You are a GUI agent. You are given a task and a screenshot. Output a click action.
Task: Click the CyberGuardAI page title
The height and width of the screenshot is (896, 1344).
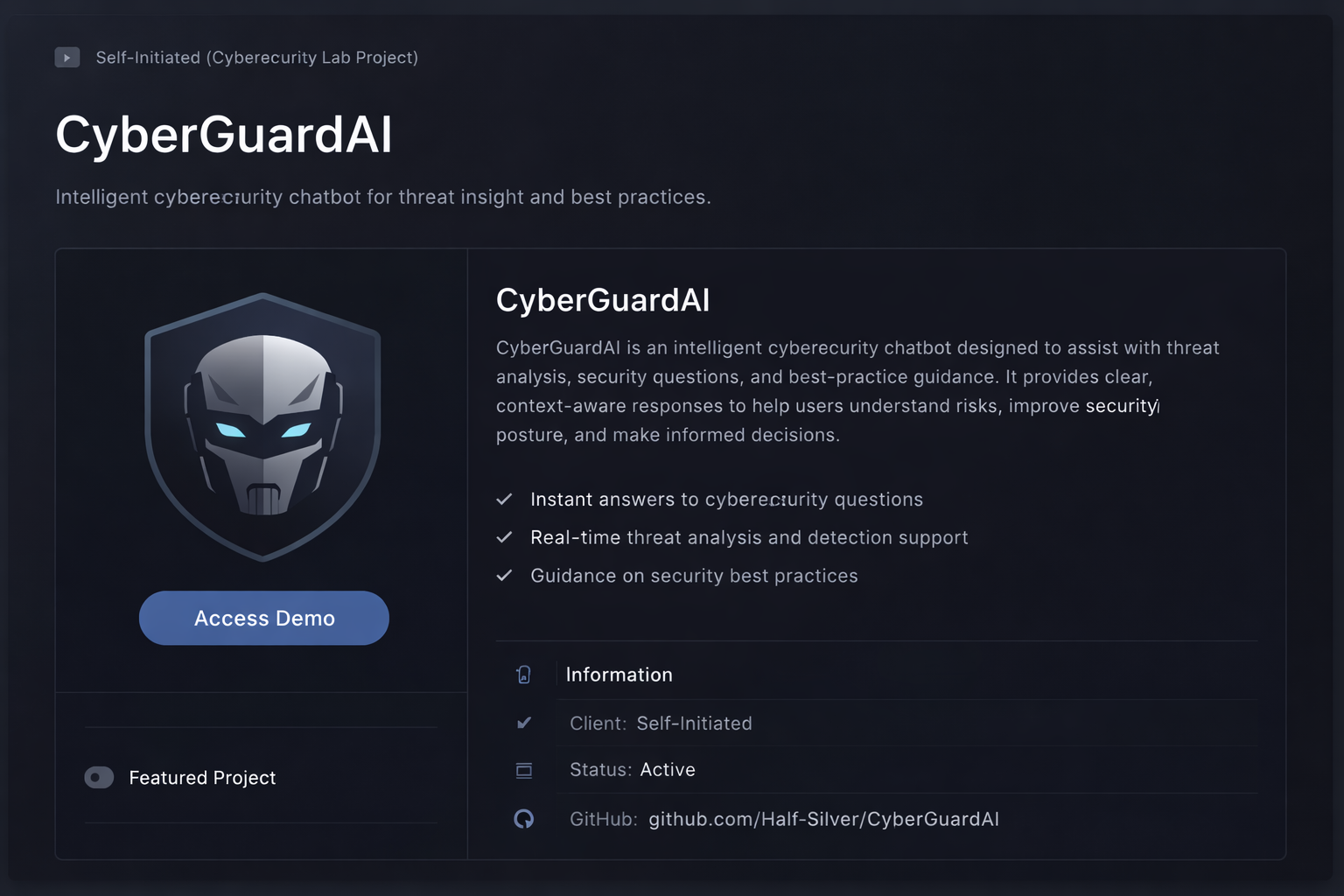[x=224, y=136]
